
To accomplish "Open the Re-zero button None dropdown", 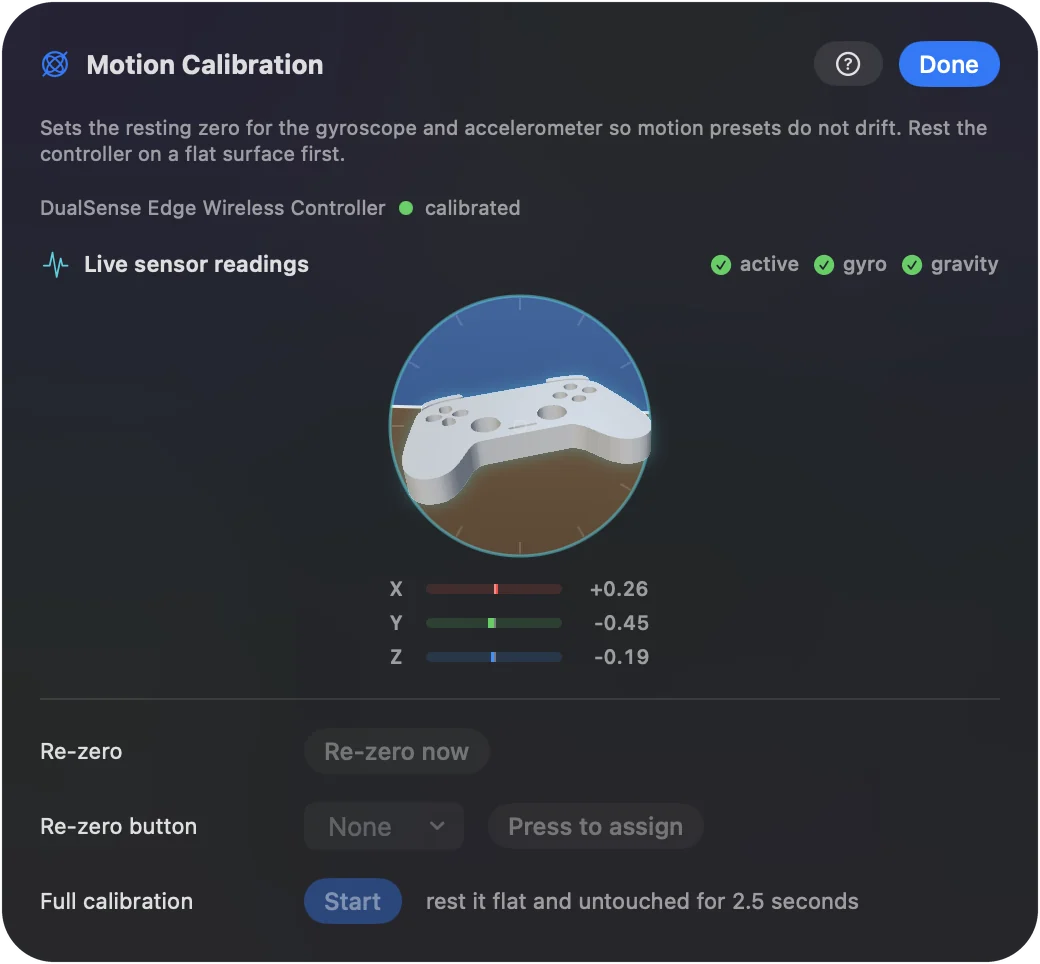I will coord(384,827).
